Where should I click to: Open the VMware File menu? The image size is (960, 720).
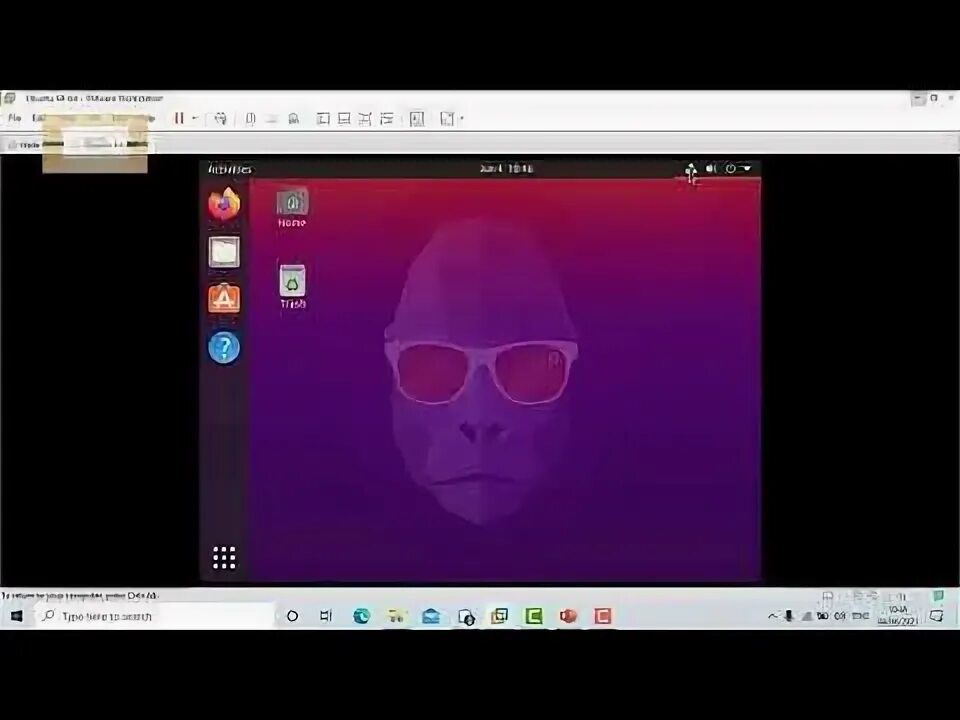point(15,118)
